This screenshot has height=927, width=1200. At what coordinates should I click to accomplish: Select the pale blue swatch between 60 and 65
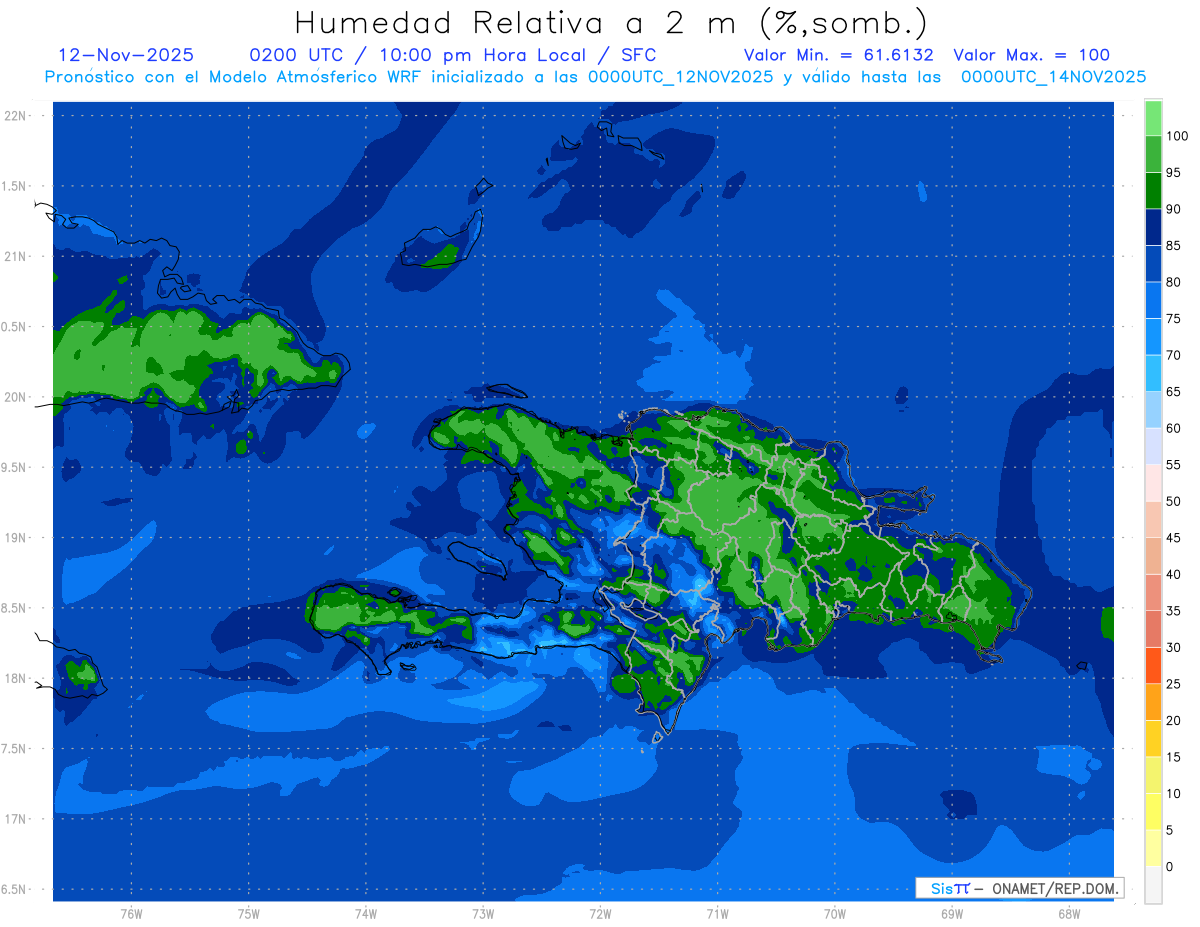coord(1153,410)
